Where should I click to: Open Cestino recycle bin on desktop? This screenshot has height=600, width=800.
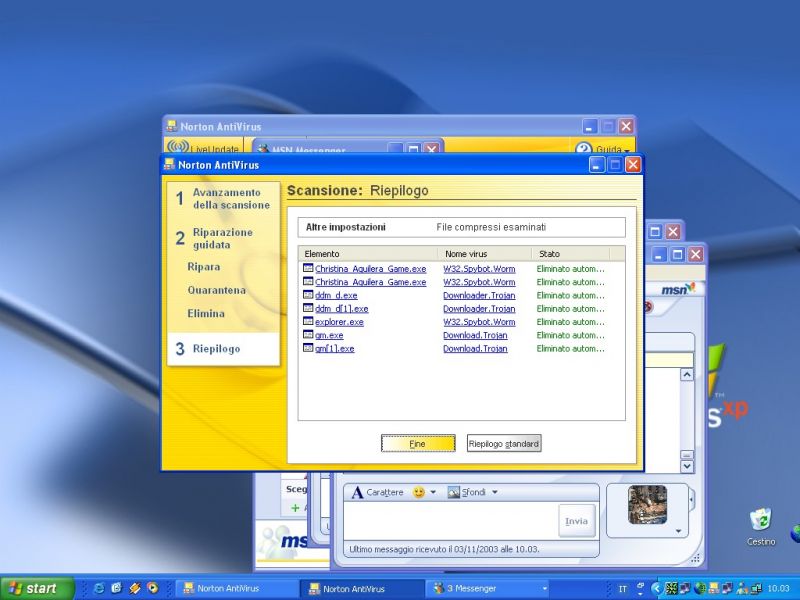(x=761, y=527)
